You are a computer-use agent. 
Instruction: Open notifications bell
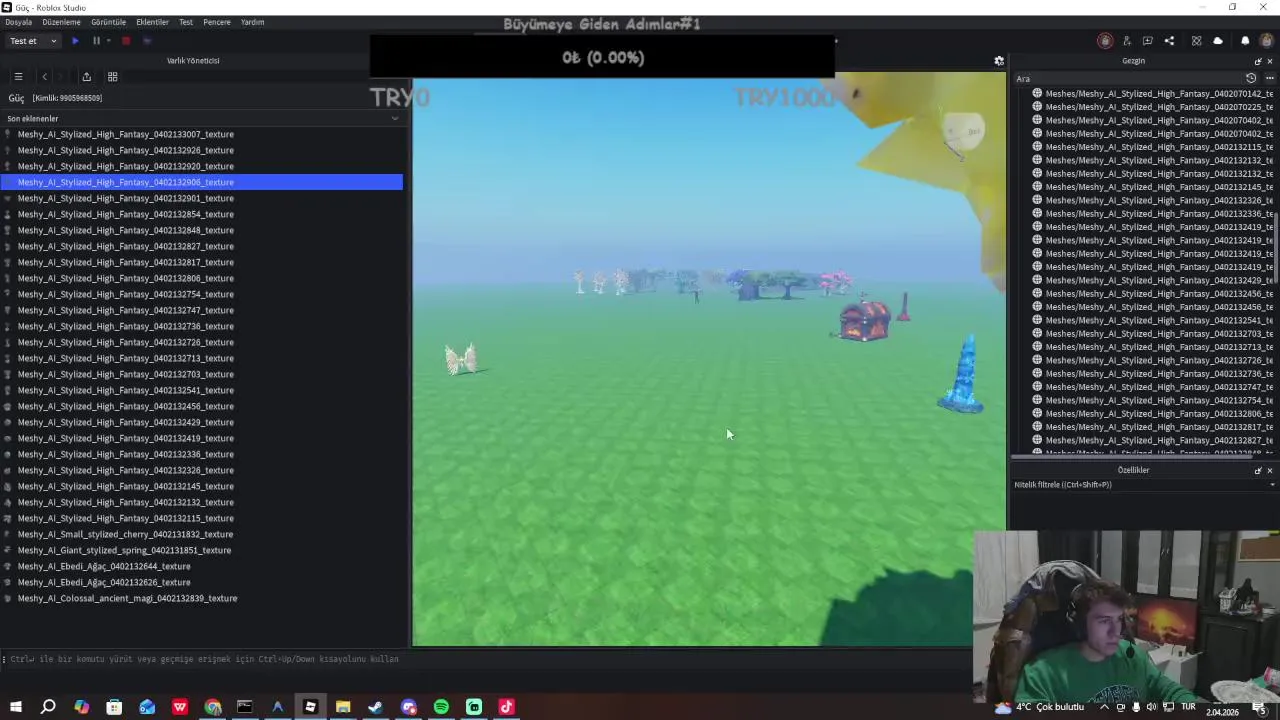[x=1245, y=41]
